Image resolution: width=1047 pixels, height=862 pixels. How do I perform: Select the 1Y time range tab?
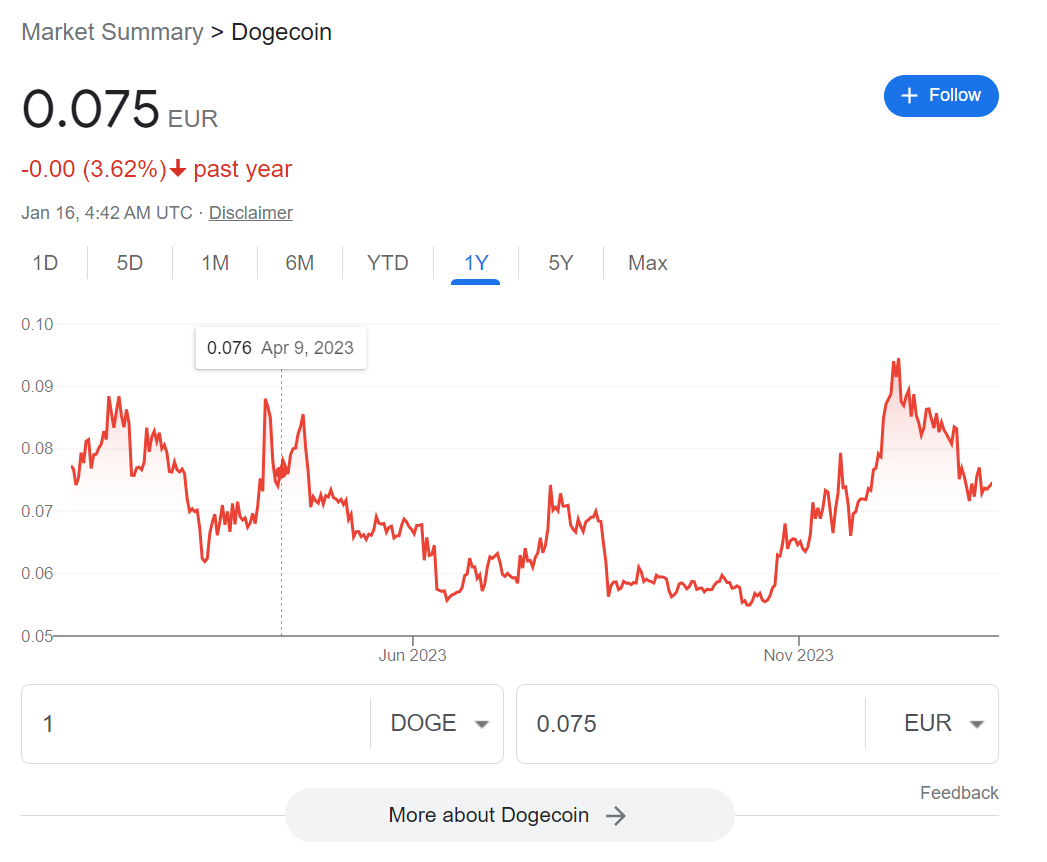[x=475, y=262]
